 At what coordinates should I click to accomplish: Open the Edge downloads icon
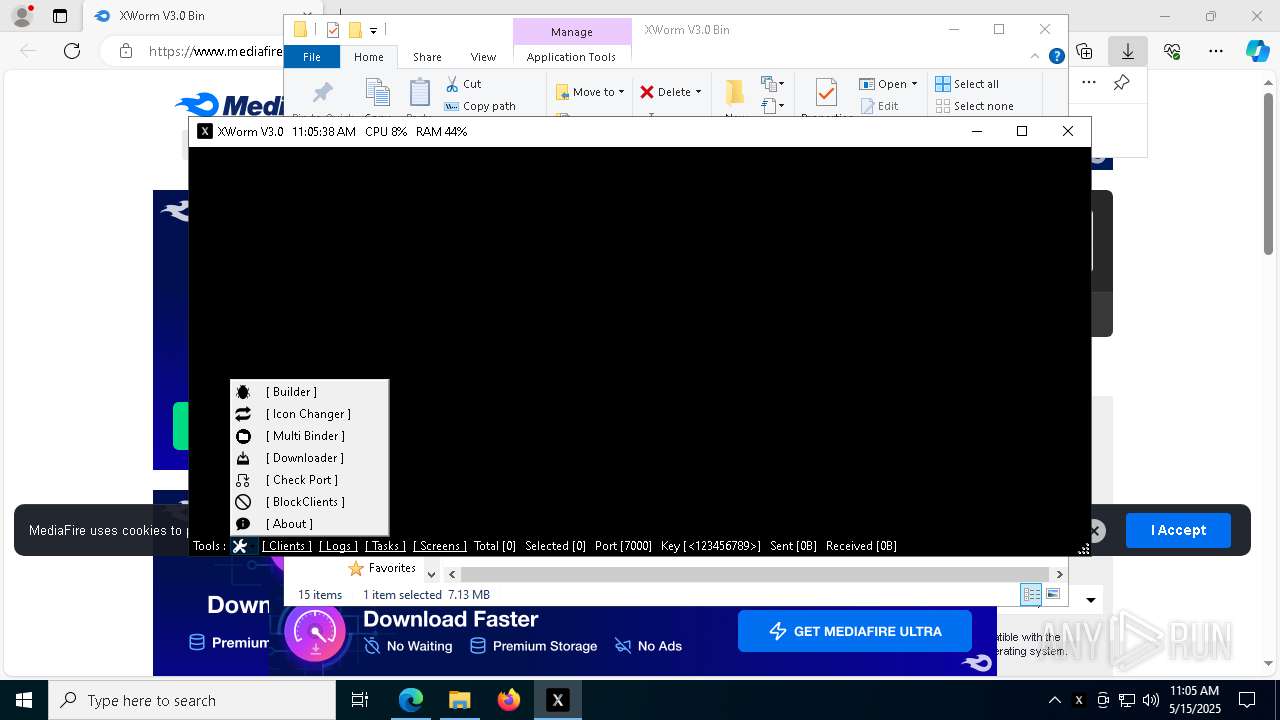[1128, 51]
